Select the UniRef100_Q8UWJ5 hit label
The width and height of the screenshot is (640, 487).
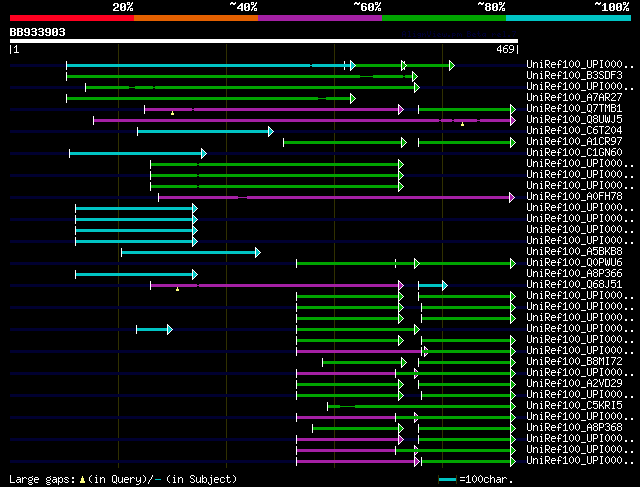[574, 119]
